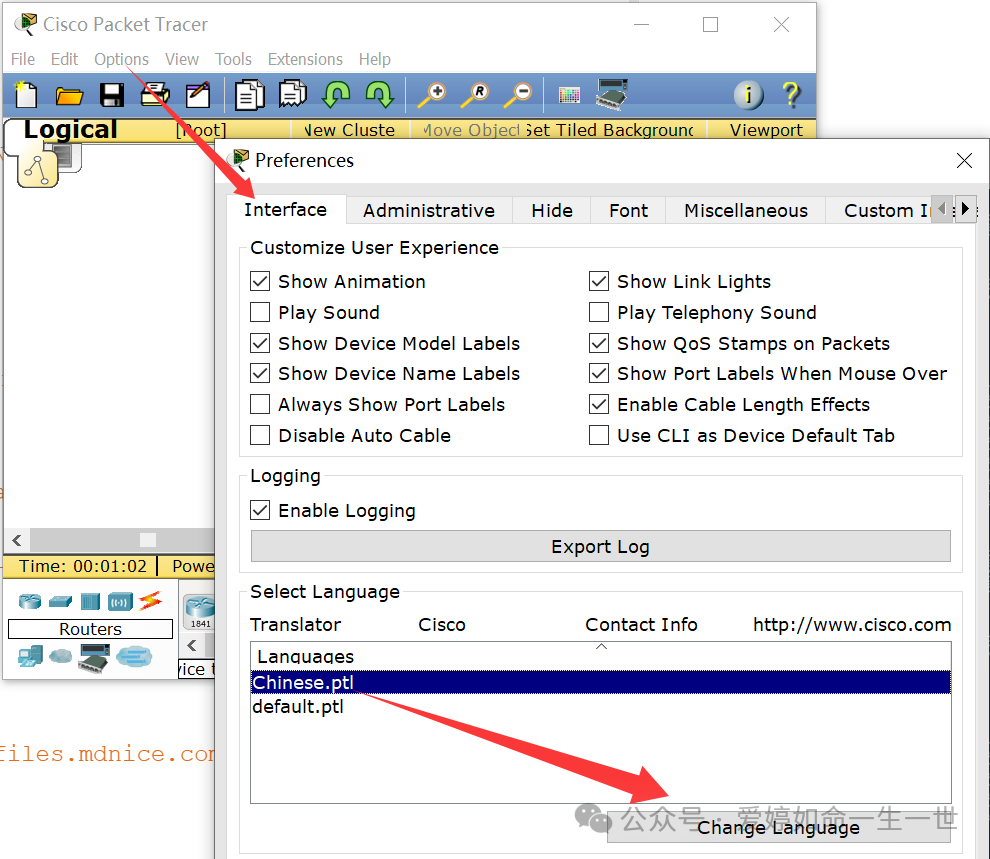Select the Multiuser Connection icon

[x=134, y=657]
